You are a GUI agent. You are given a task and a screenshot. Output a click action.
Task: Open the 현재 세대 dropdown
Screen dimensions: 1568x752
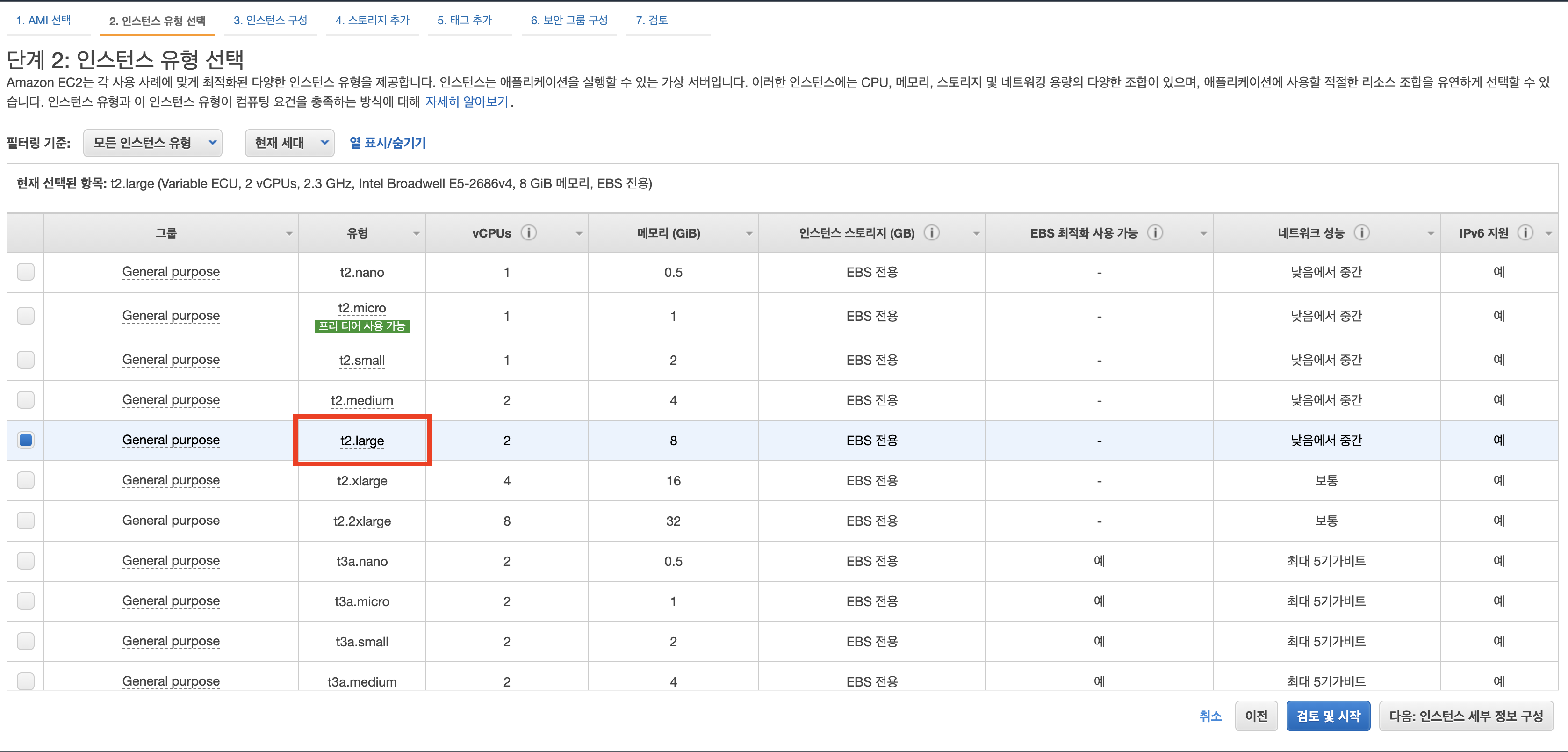coord(289,143)
